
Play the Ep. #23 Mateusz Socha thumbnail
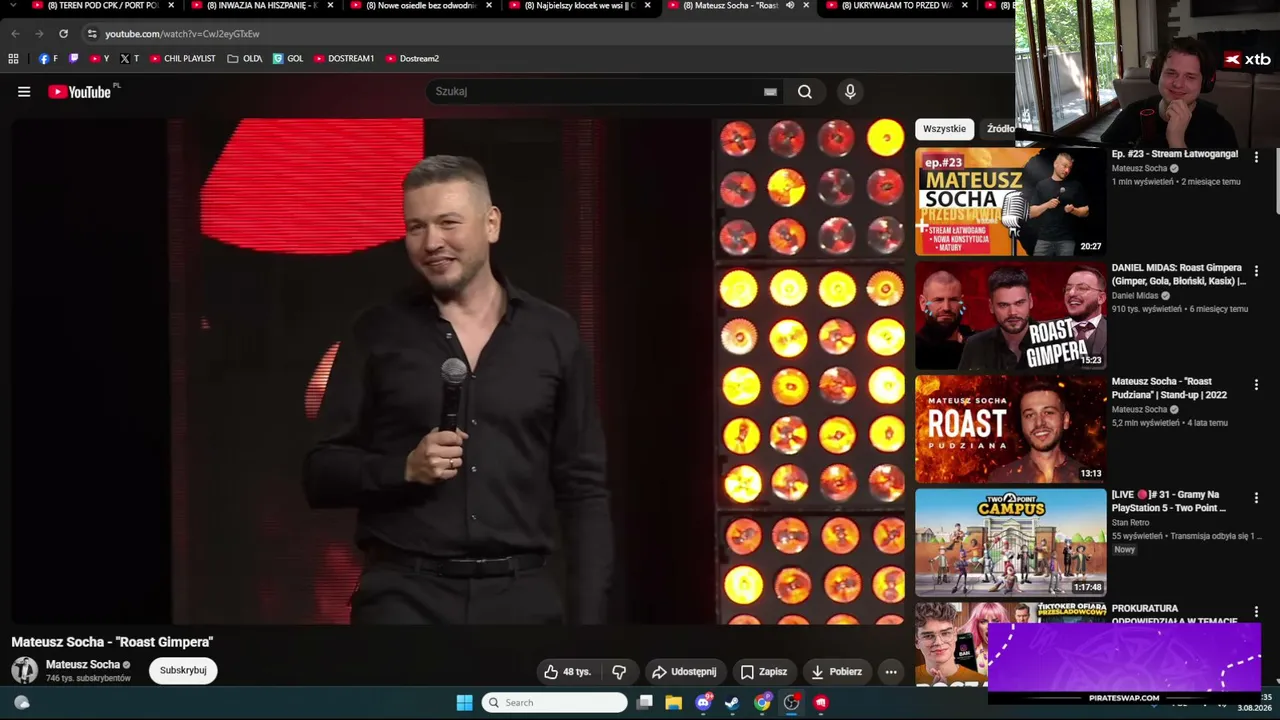pyautogui.click(x=1010, y=202)
